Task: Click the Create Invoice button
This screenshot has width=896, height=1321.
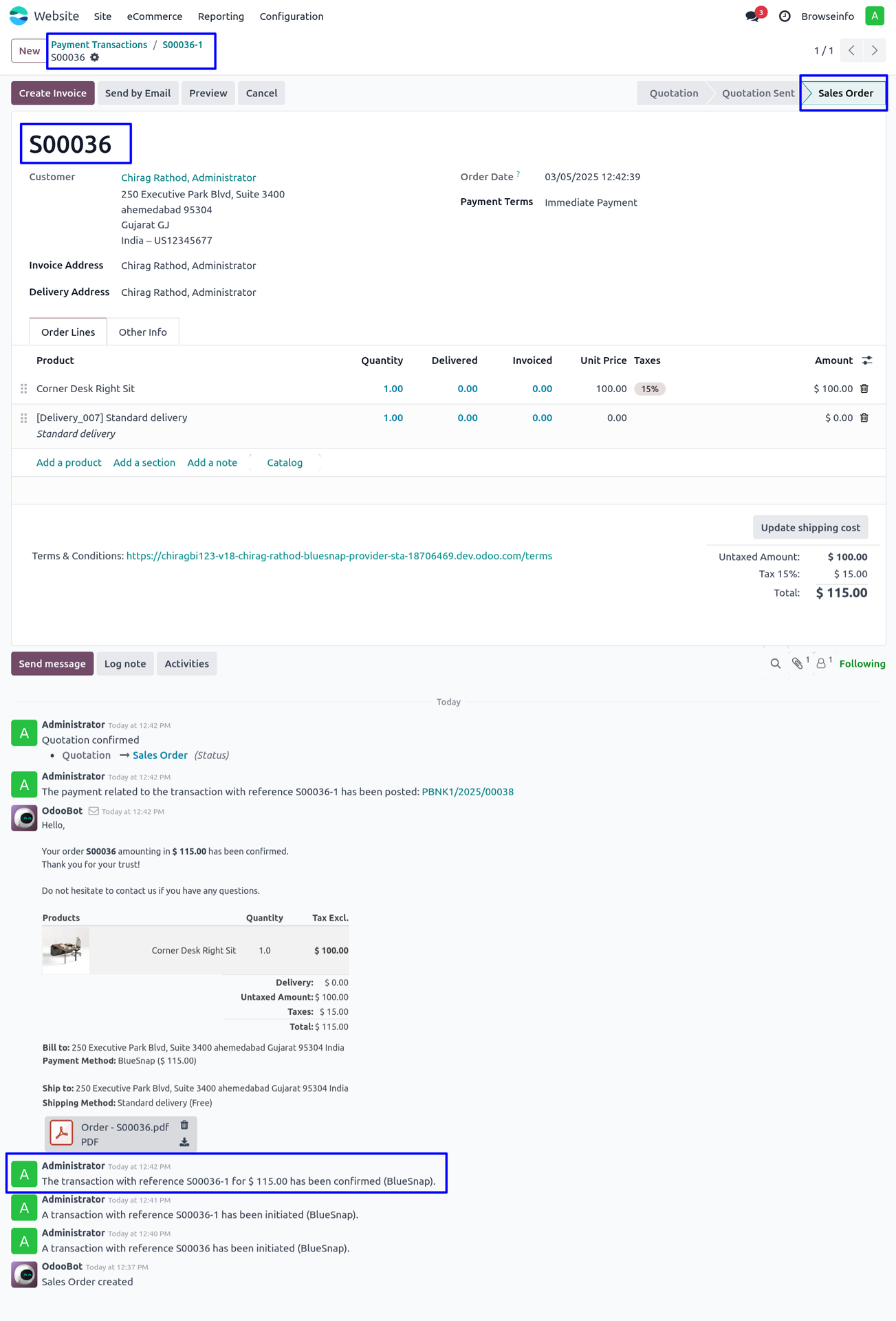Action: coord(53,94)
